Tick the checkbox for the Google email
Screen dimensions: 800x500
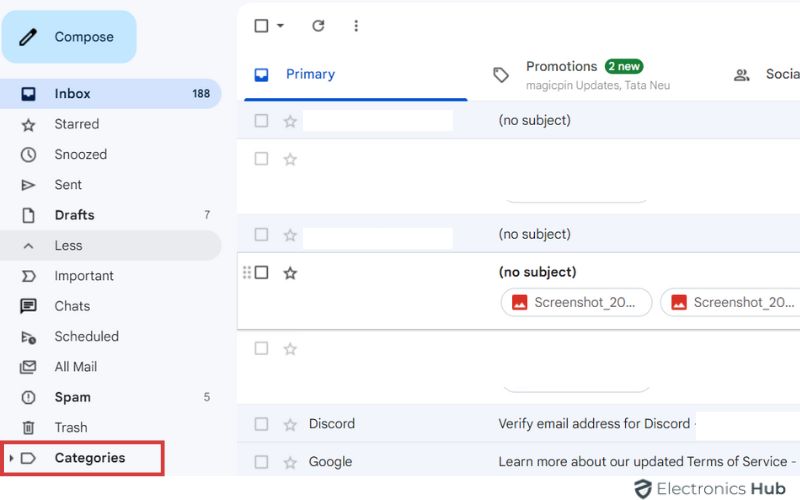pos(261,462)
